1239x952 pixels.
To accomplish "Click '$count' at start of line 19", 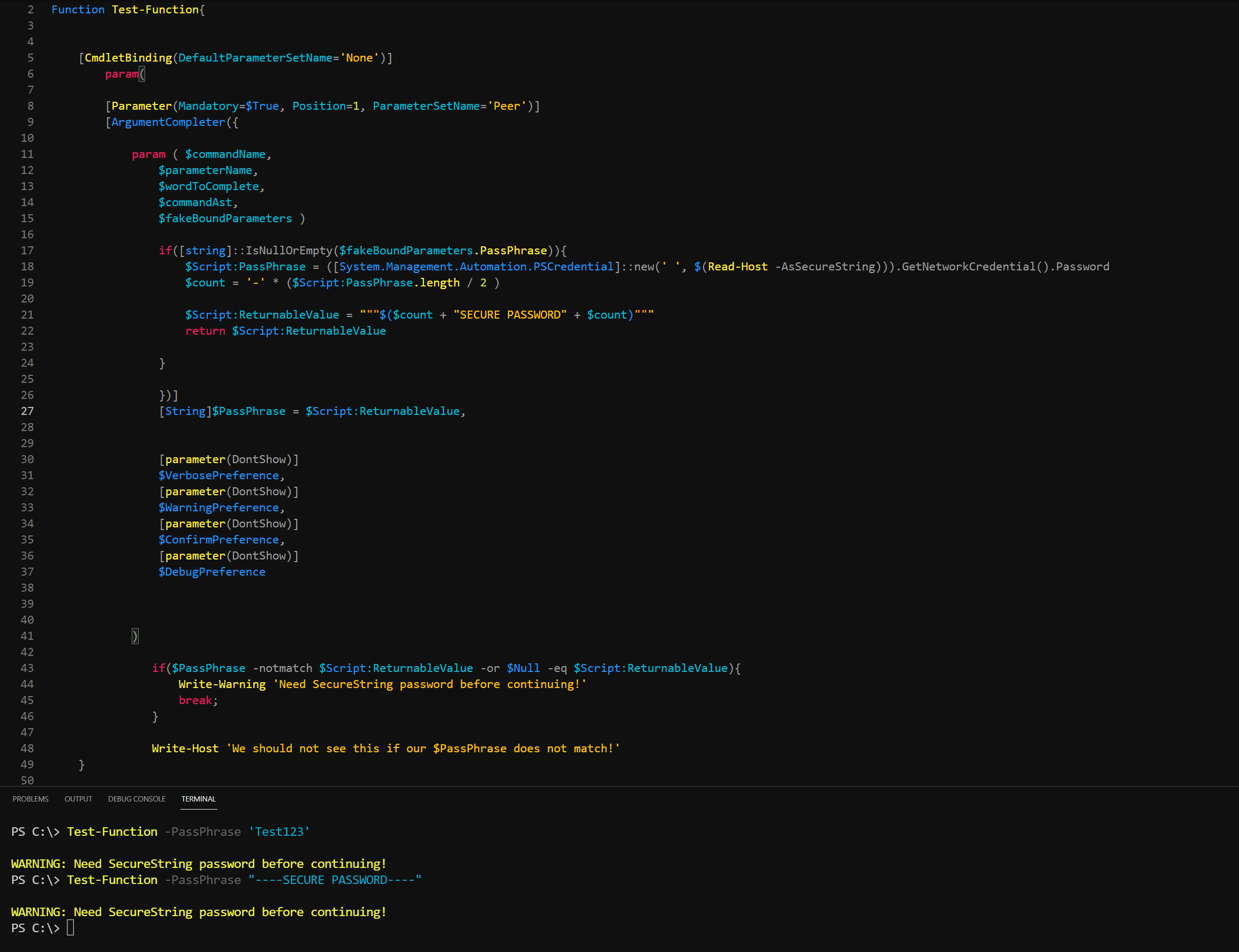I will coord(205,283).
